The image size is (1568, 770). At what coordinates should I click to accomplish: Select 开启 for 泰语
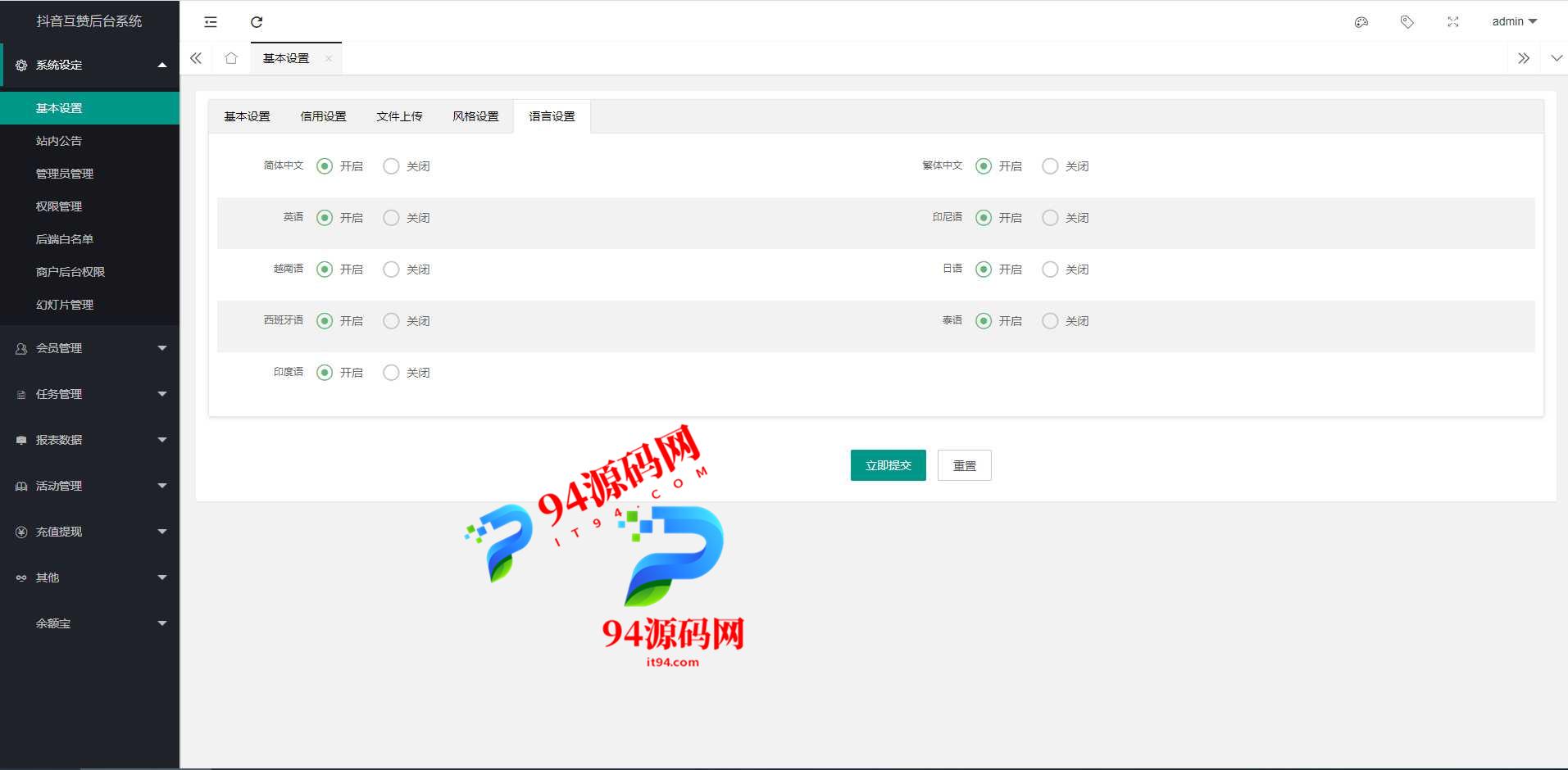pos(984,321)
